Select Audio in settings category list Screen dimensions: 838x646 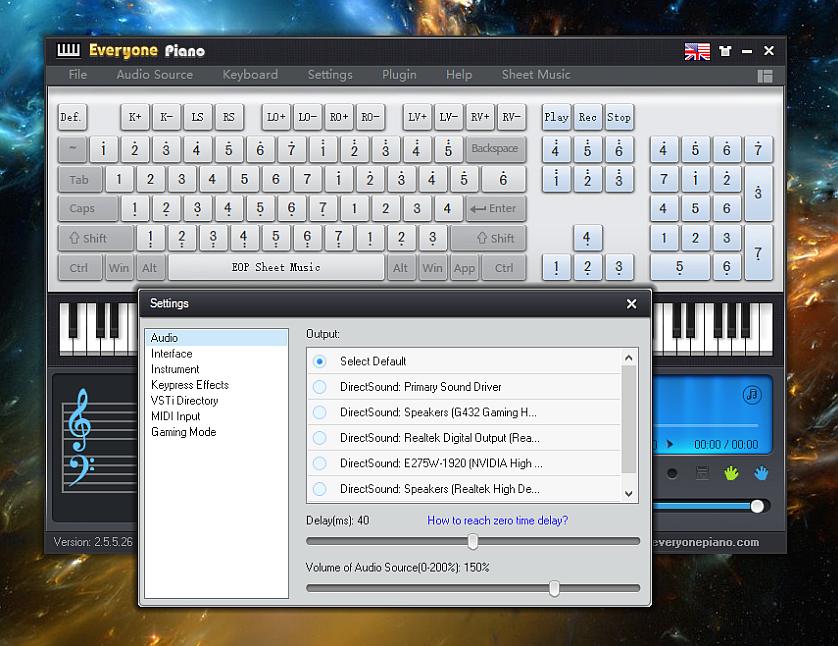[216, 338]
